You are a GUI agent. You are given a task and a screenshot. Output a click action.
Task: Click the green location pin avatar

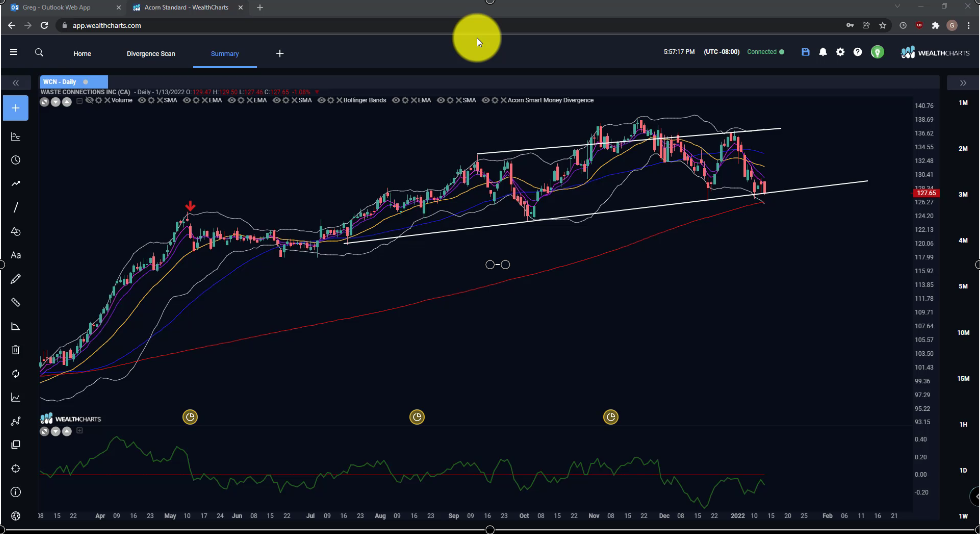tap(878, 53)
